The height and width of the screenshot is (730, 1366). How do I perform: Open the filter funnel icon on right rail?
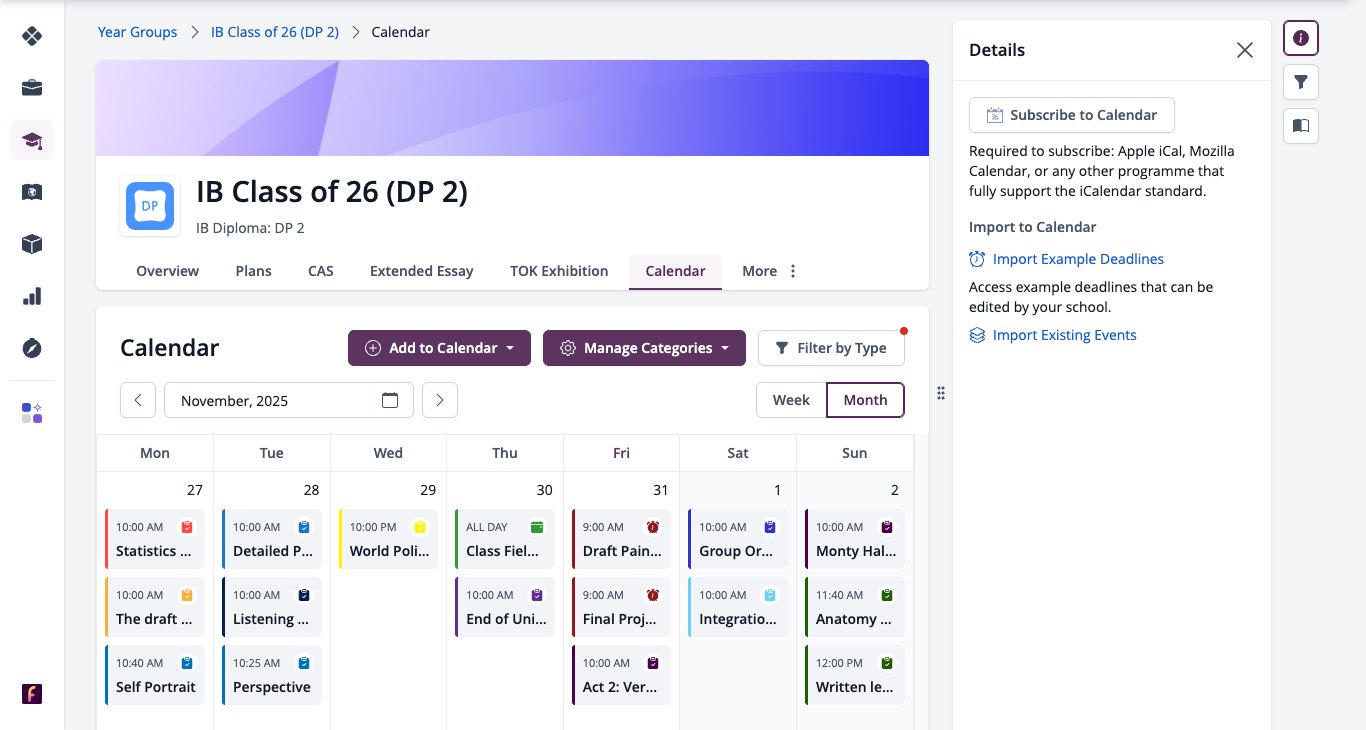pos(1301,82)
